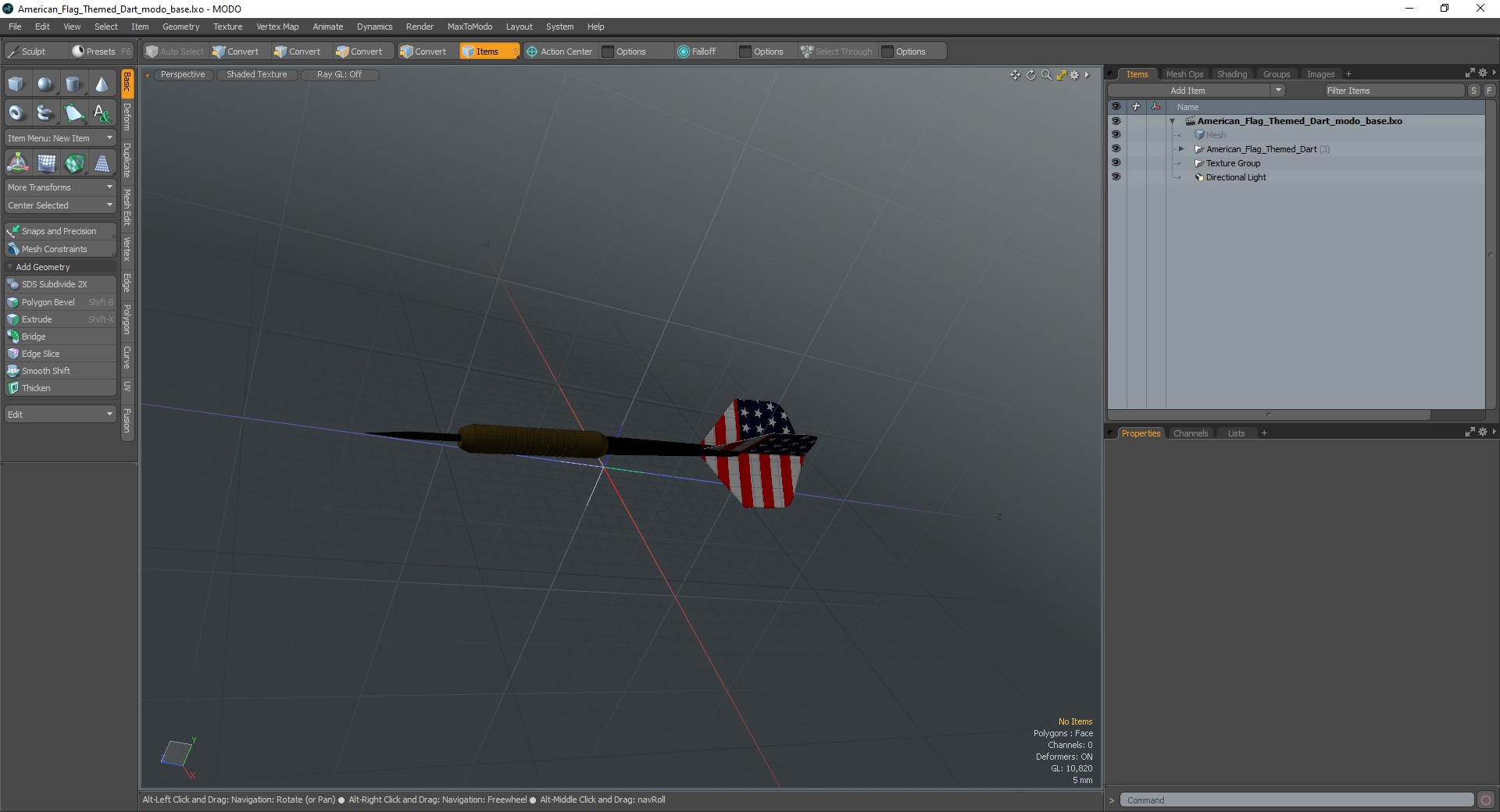Click the Items panel horizontal scrollbar
The image size is (1500, 812).
point(1269,415)
